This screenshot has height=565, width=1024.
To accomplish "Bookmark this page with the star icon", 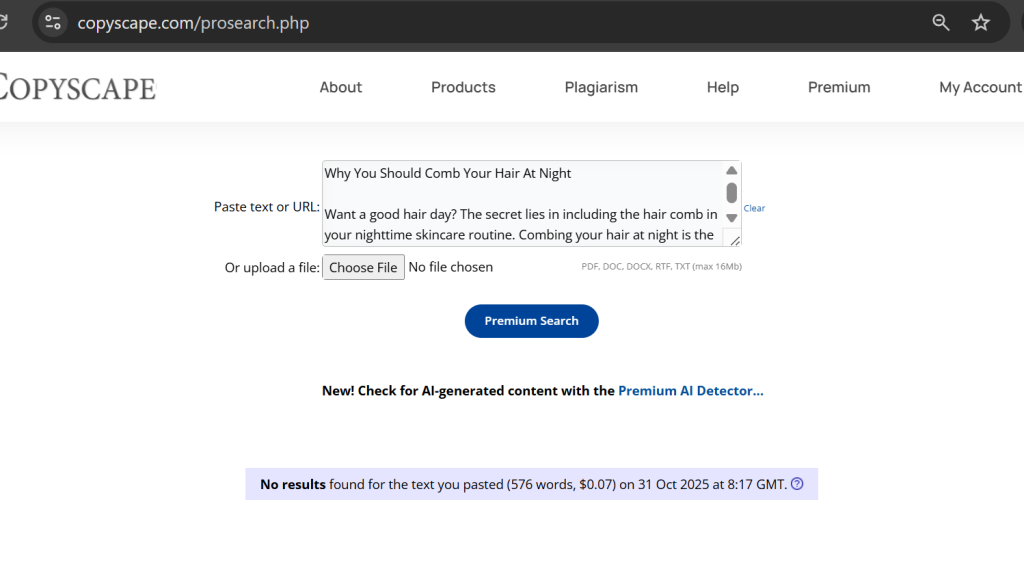I will (x=980, y=22).
